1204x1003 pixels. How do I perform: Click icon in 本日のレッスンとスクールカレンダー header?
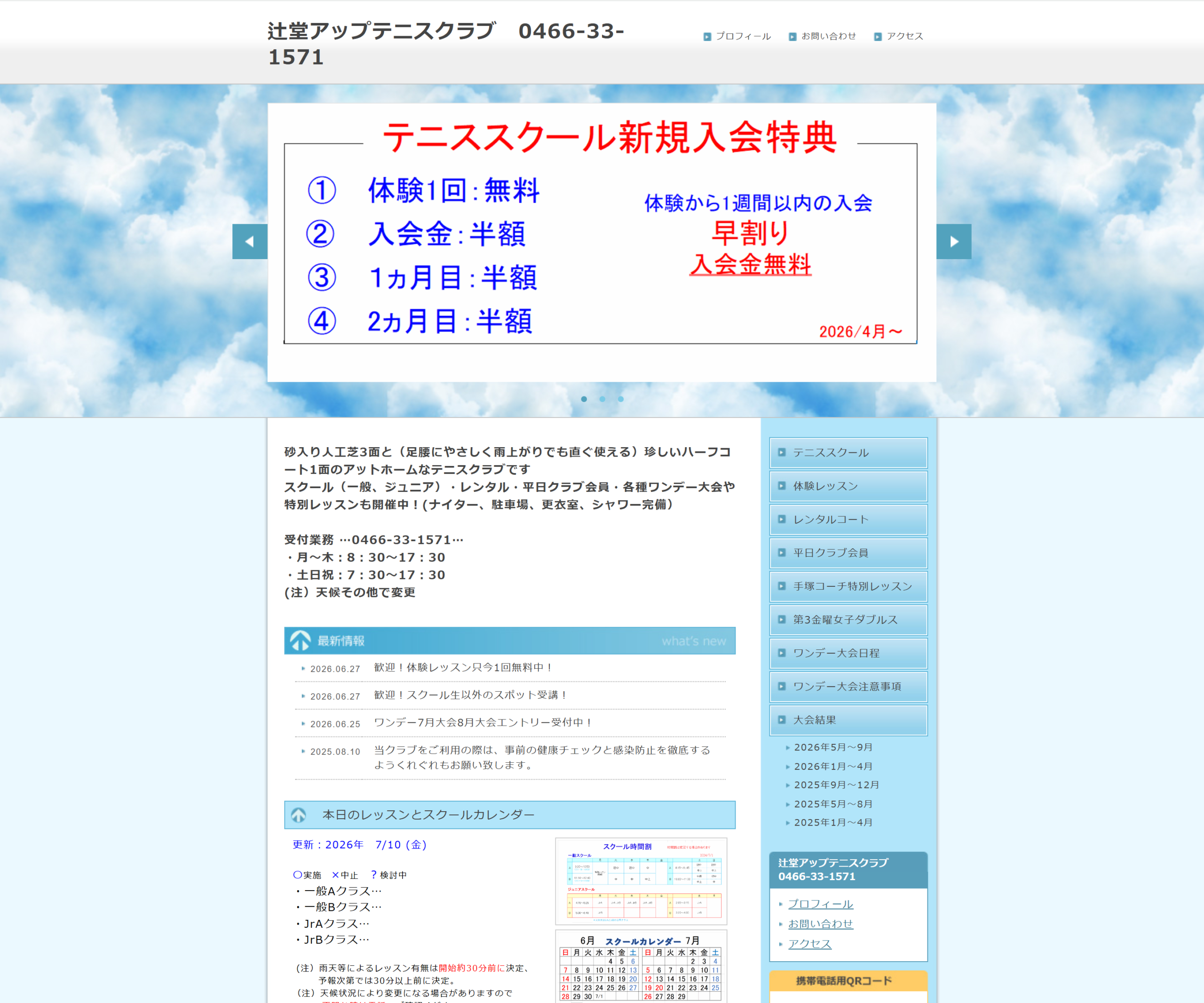[x=299, y=815]
